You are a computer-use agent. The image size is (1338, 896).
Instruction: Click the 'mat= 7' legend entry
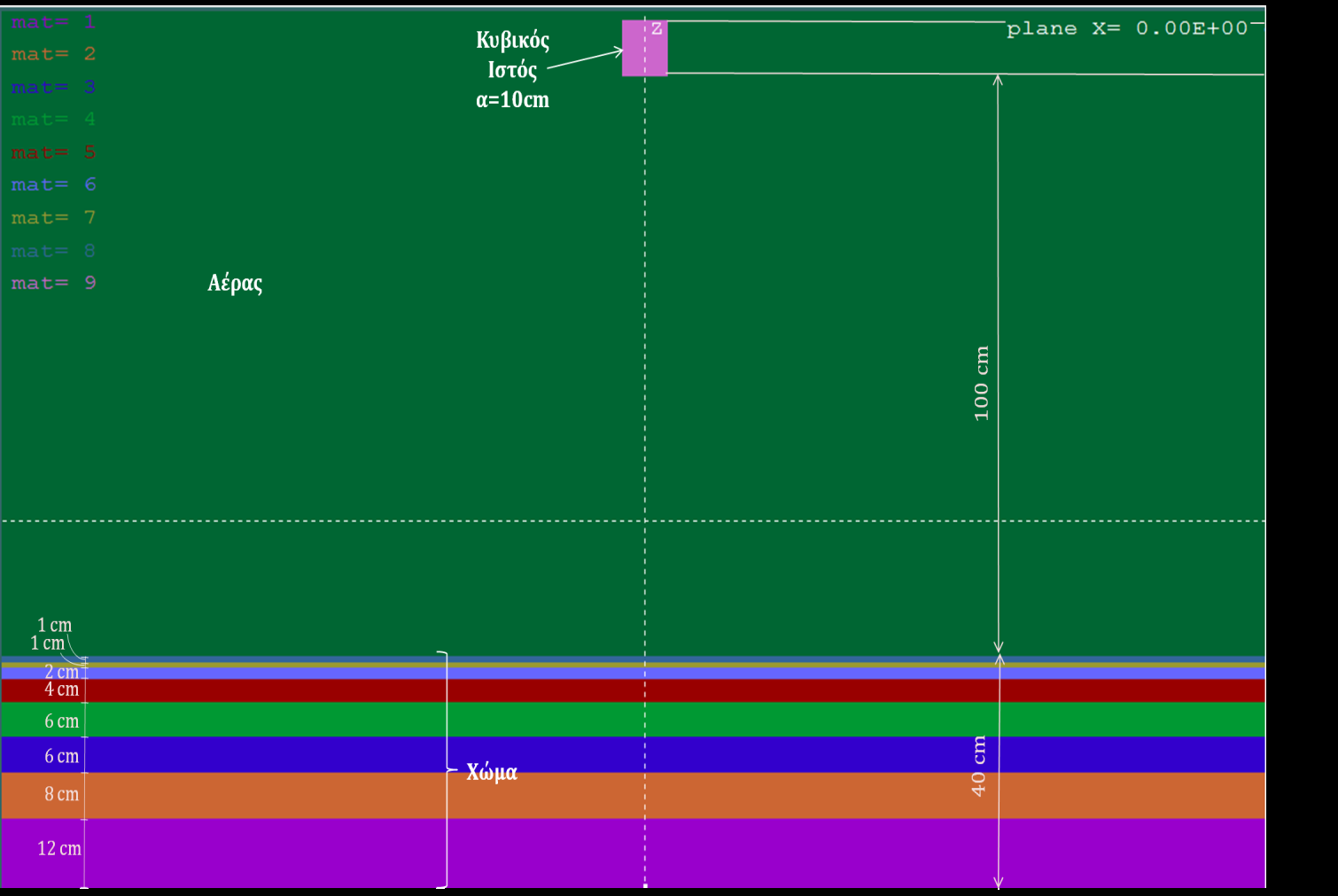pyautogui.click(x=53, y=217)
